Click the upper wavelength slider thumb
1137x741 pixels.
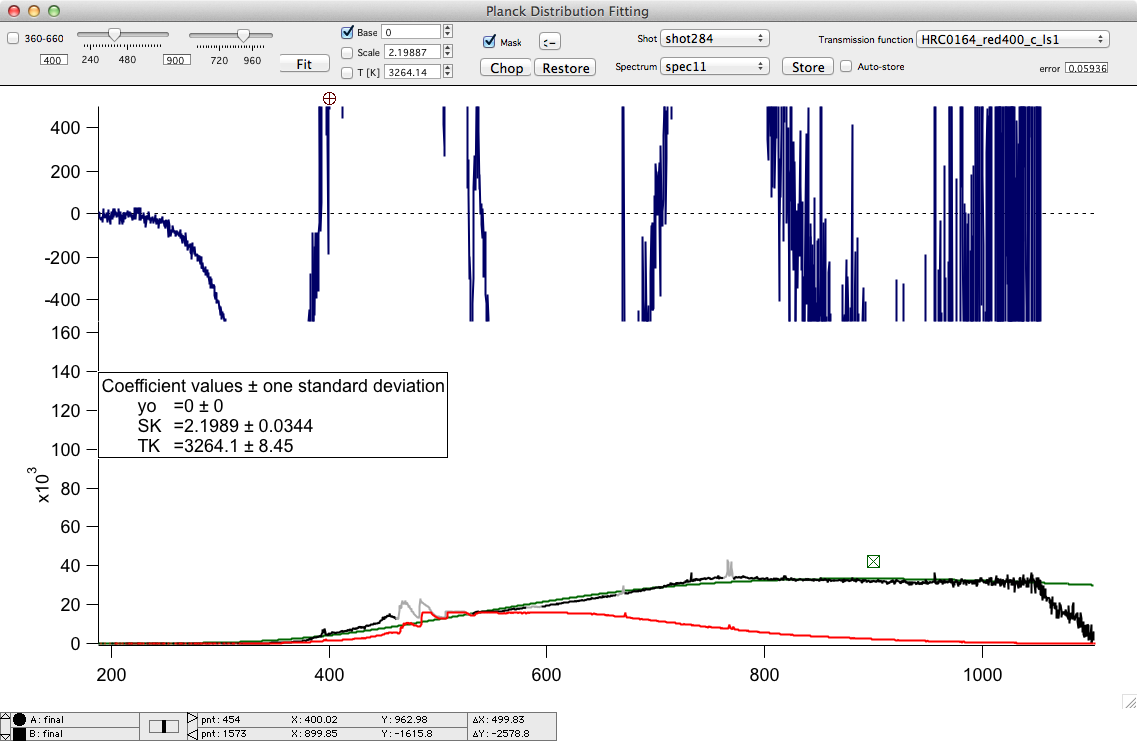[244, 35]
